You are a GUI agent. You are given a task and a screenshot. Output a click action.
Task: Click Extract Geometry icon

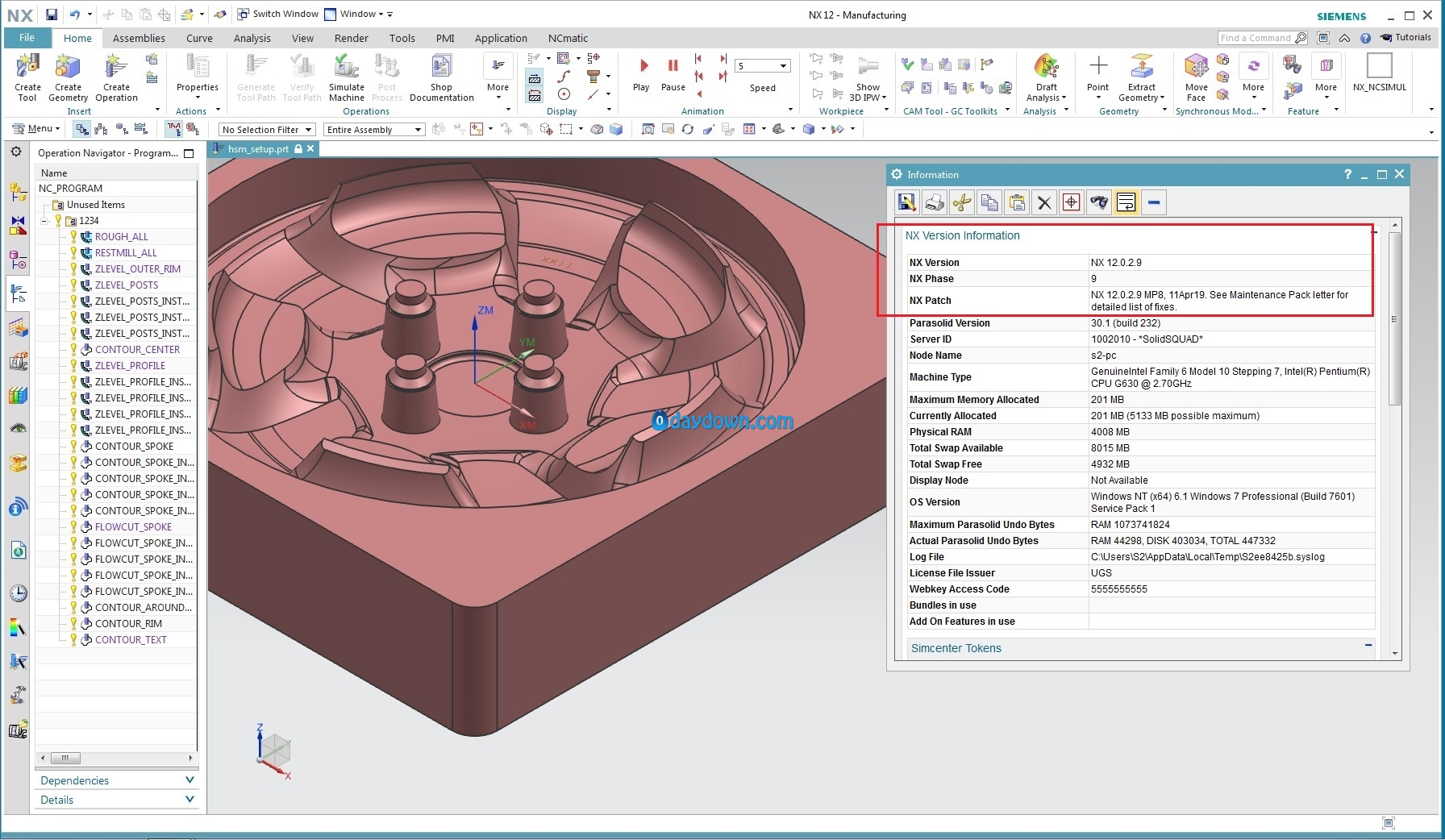pos(1141,77)
